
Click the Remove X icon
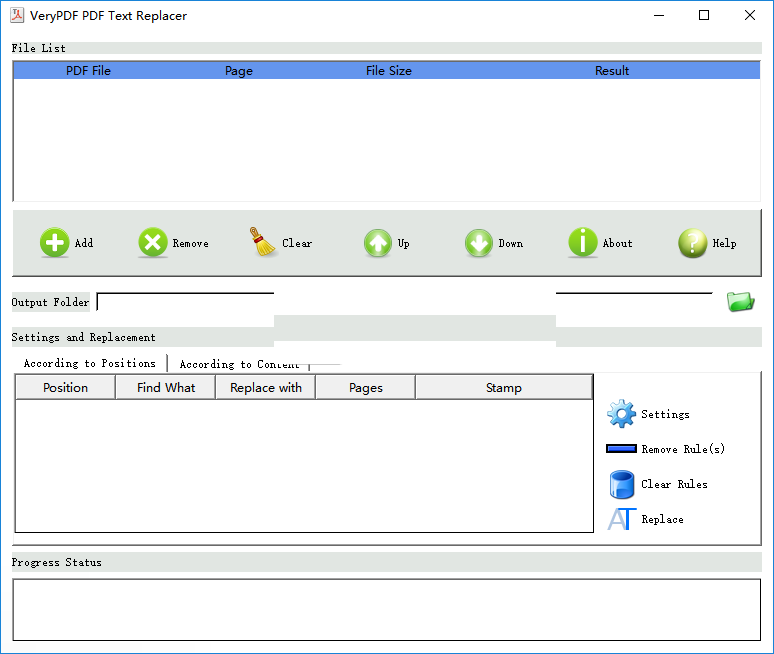153,242
